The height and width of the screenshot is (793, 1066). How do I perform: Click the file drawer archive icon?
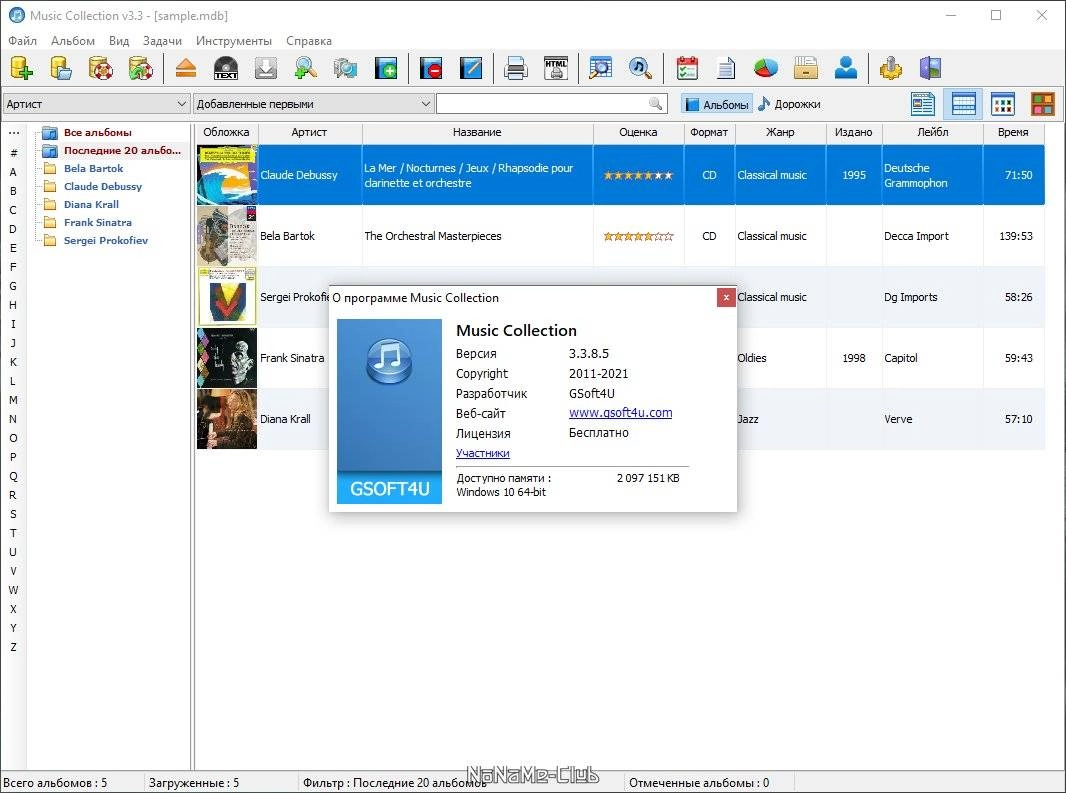pyautogui.click(x=806, y=68)
